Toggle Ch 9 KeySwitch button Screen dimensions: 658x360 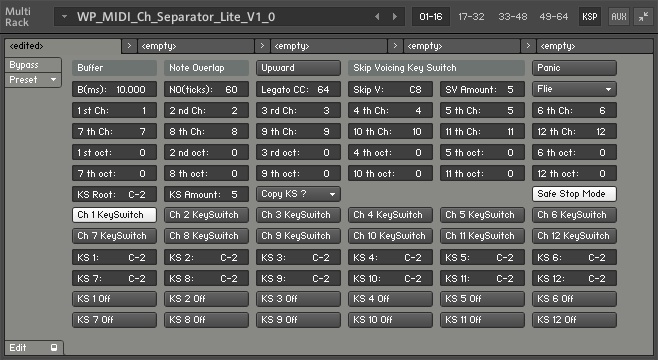pos(298,236)
